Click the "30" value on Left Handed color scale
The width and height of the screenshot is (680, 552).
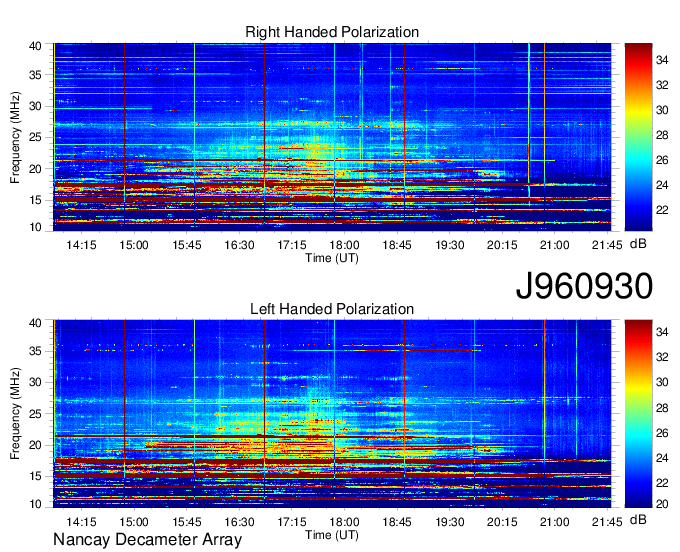pos(662,382)
